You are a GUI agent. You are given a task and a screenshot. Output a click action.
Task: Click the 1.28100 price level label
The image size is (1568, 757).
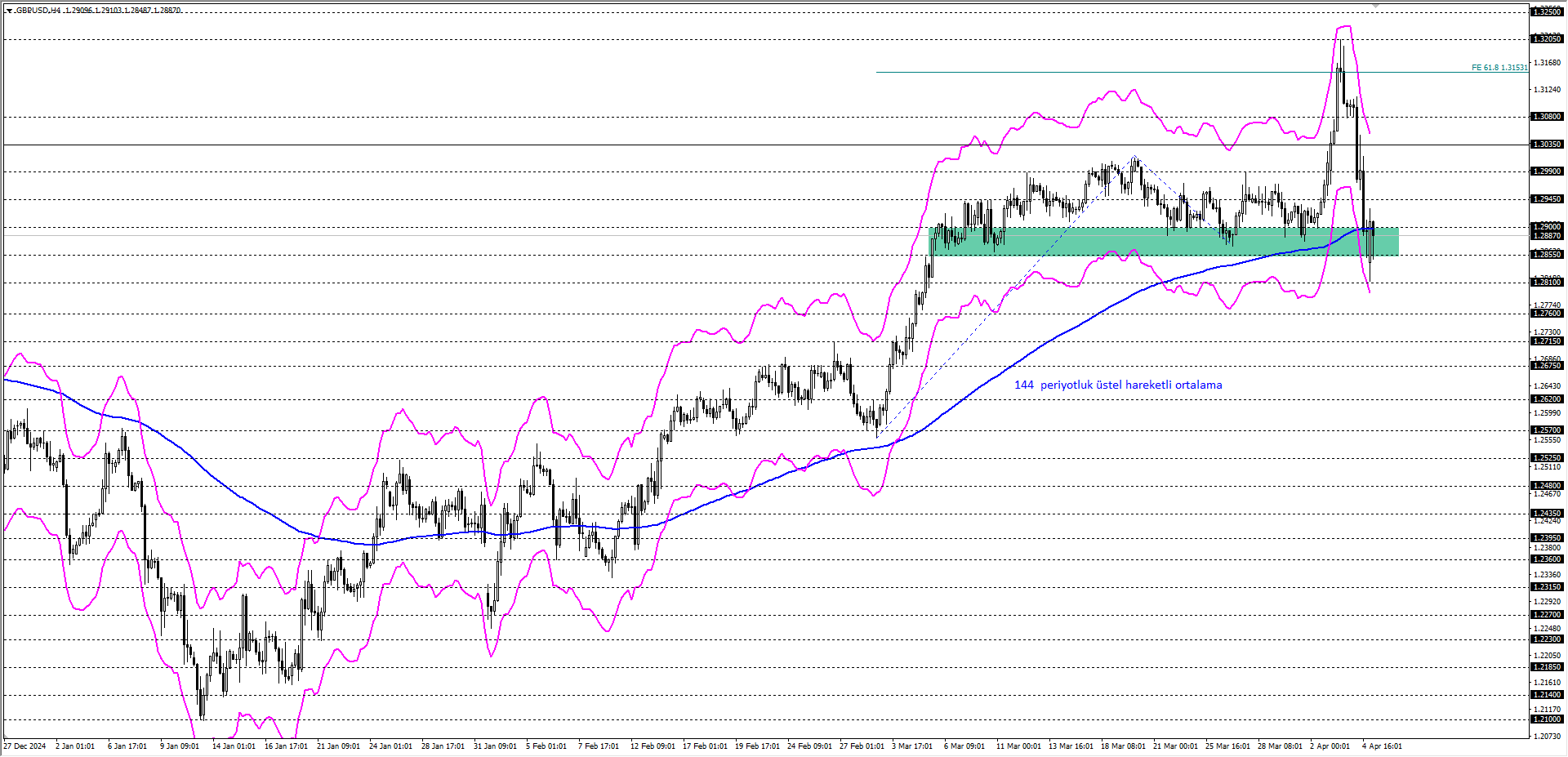[1547, 283]
